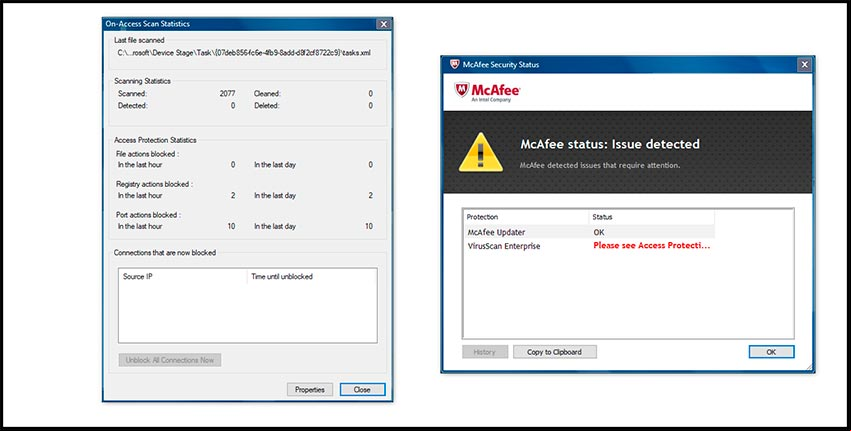Click the Deleted label in Scanning Statistics

(266, 106)
